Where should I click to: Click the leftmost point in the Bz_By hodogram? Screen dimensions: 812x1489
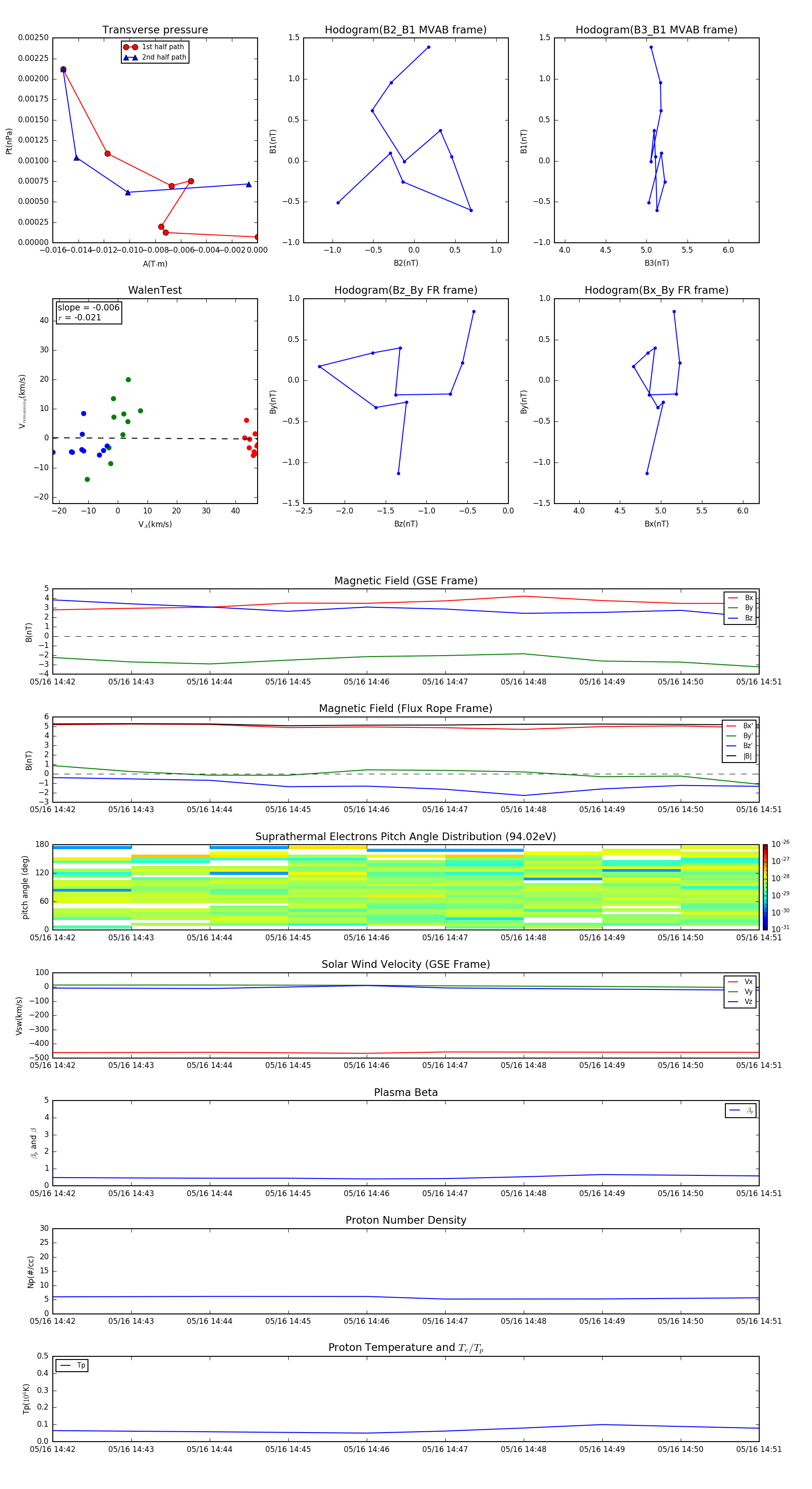[319, 366]
